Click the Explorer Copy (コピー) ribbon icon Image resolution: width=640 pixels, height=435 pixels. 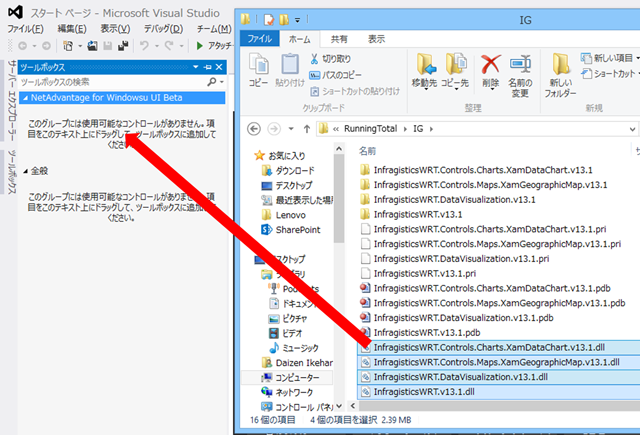[x=258, y=65]
